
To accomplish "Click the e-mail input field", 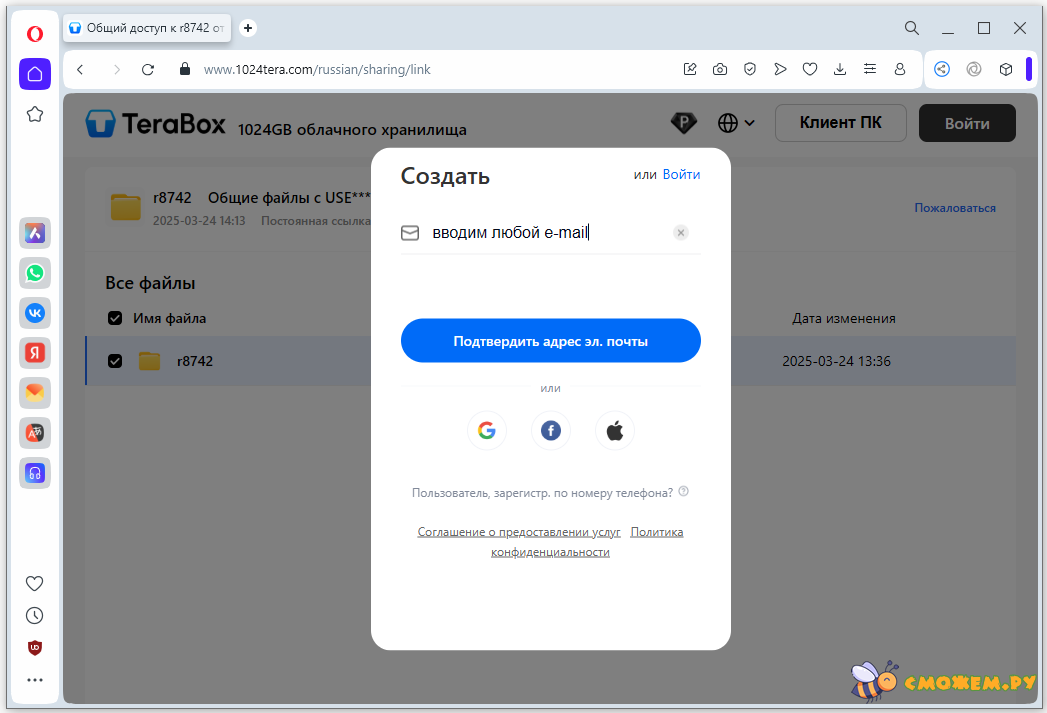I will coord(549,232).
